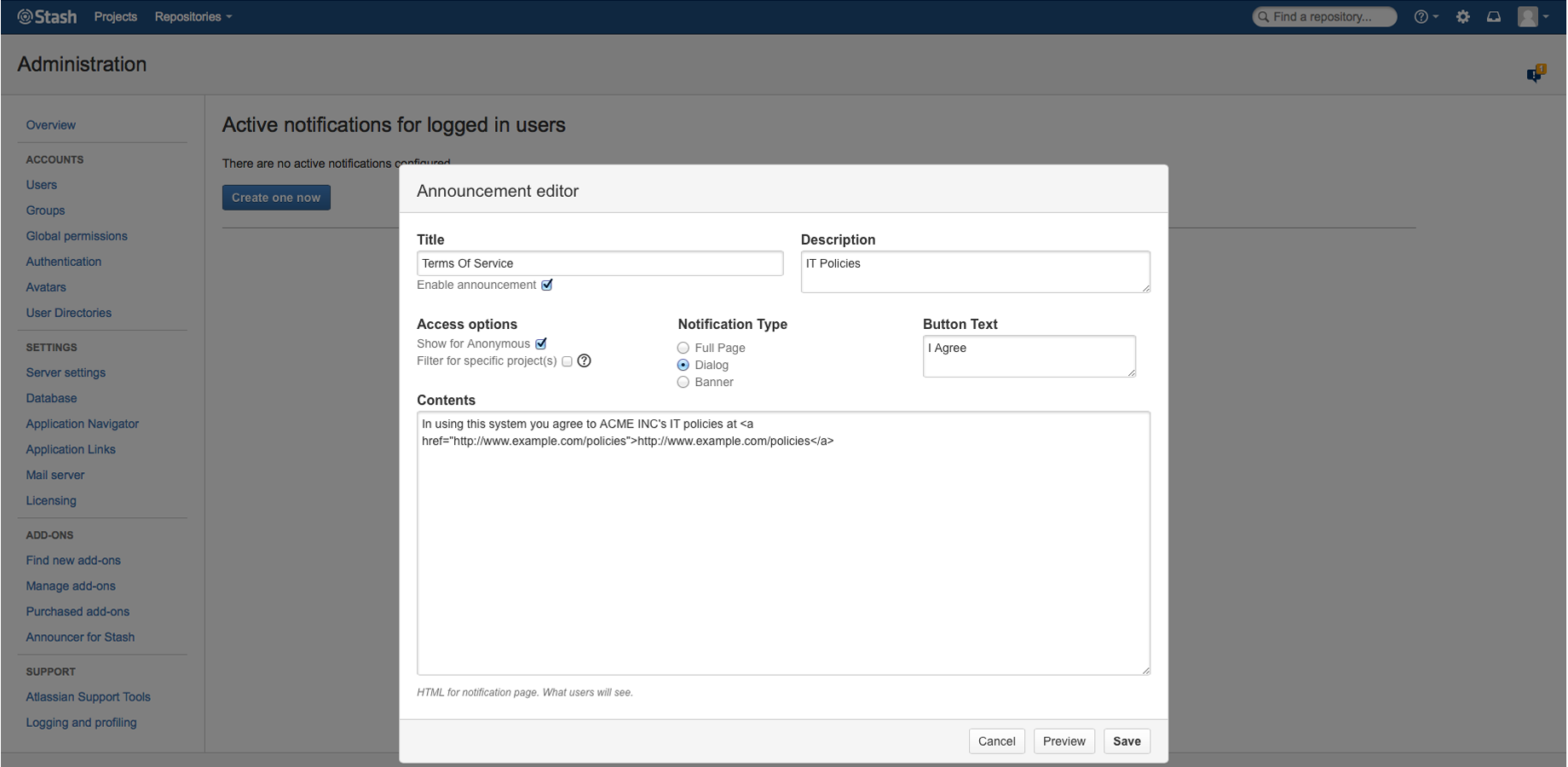Open the administration gear icon
Image resolution: width=1568 pixels, height=767 pixels.
[1463, 17]
